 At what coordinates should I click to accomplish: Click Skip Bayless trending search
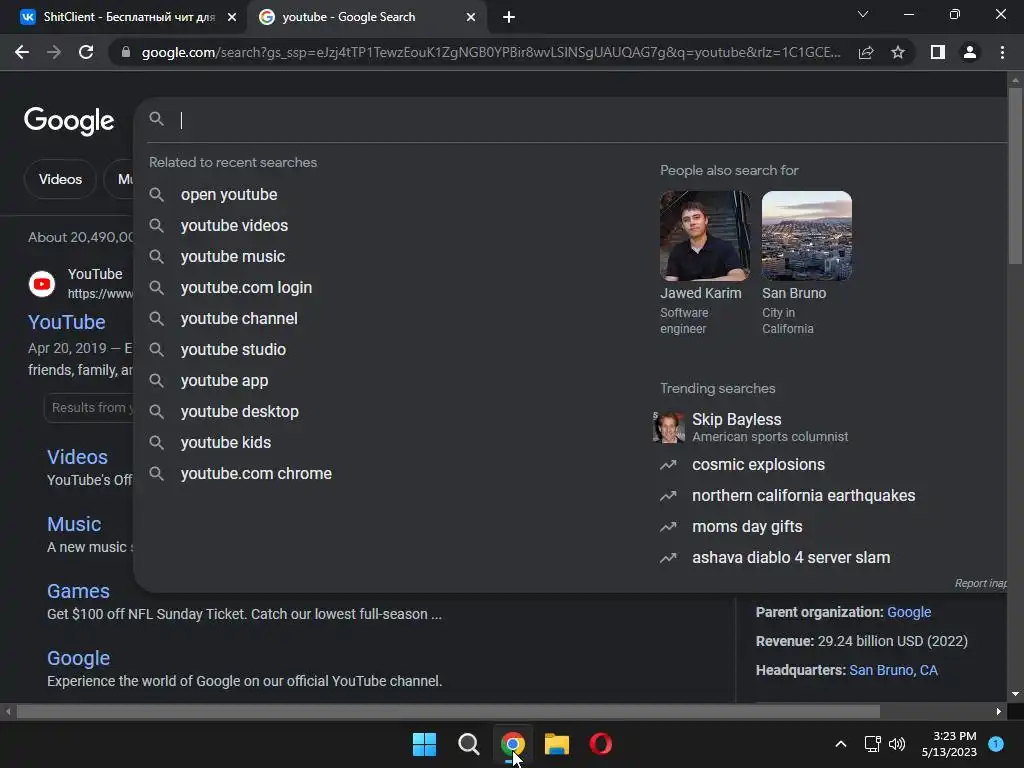769,427
